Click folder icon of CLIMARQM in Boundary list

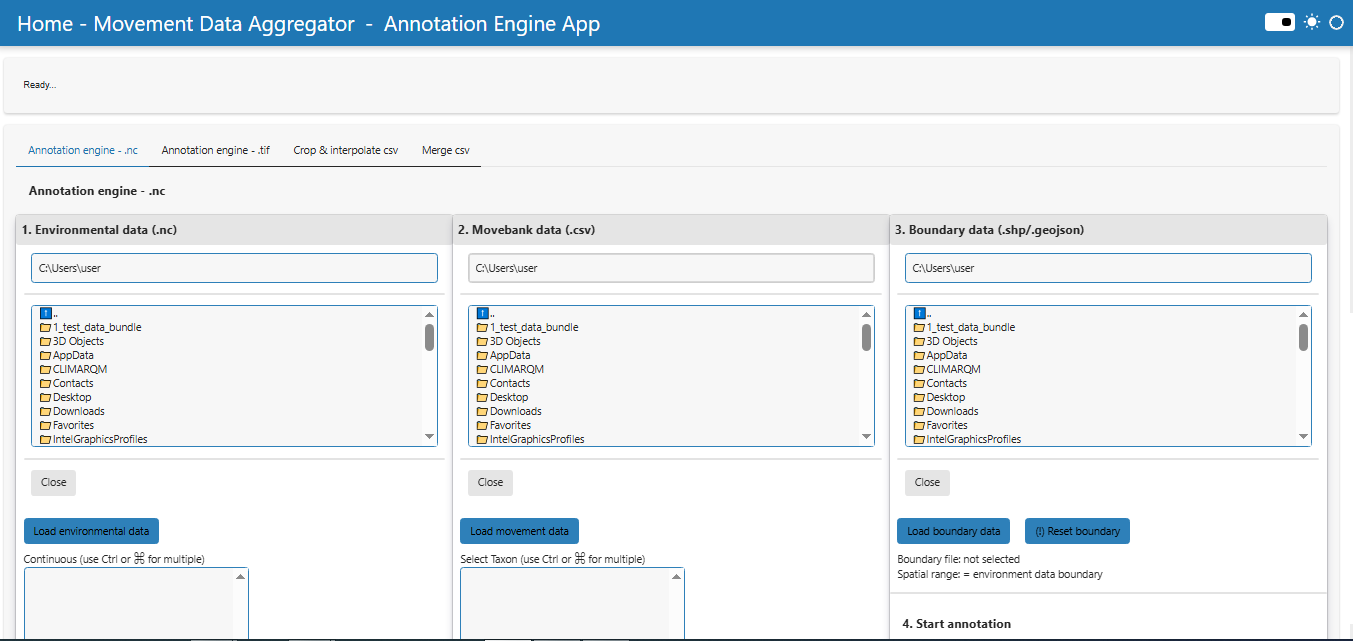(x=919, y=369)
